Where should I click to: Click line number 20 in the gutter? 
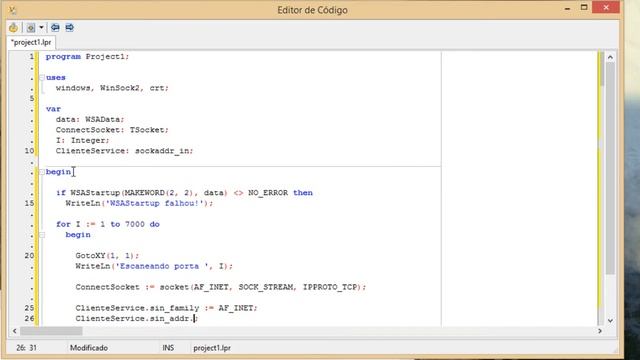pos(29,256)
